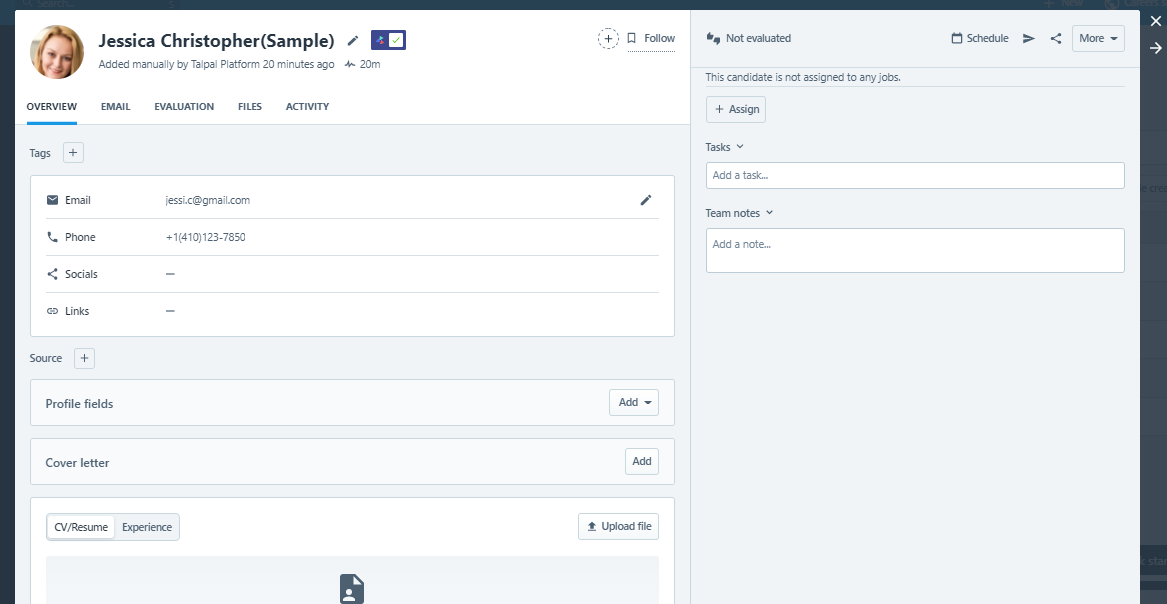Go to next candidate arrow
The width and height of the screenshot is (1167, 604).
tap(1156, 48)
